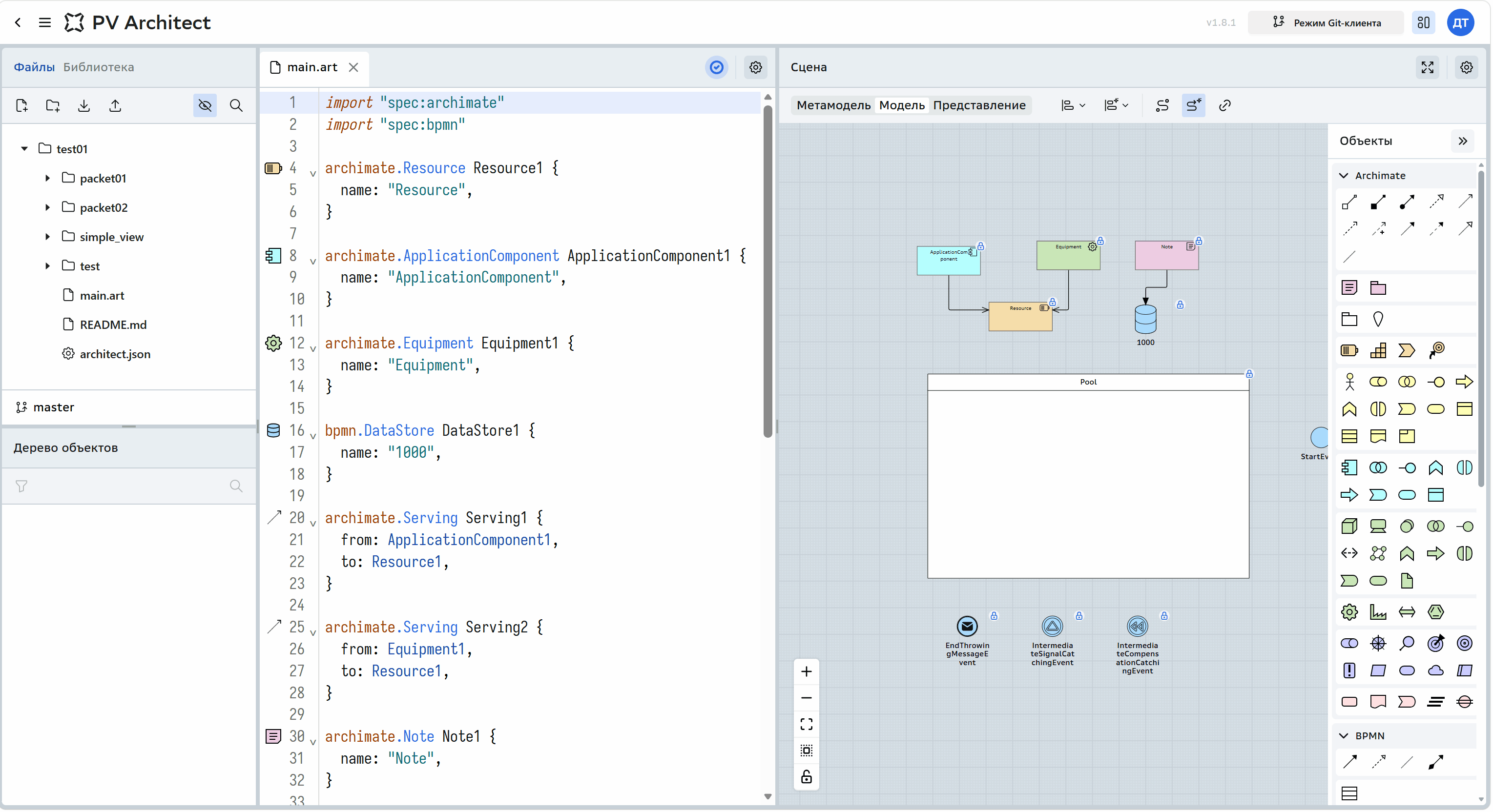Go back with the back arrow
Screen dimensions: 1493x812
coord(18,22)
